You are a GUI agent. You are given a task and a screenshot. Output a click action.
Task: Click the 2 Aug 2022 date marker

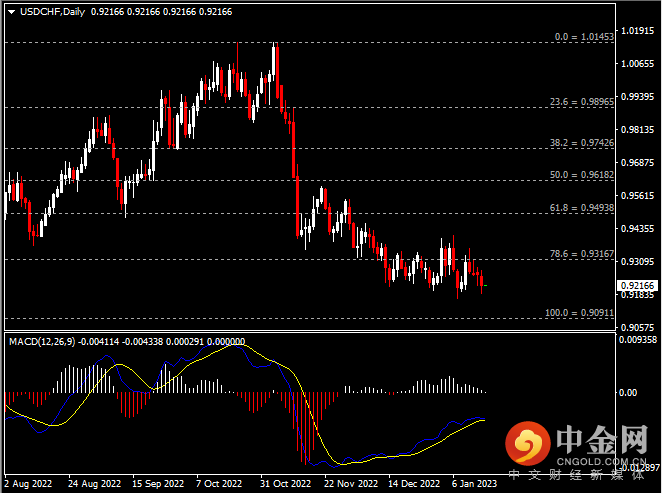pos(29,483)
